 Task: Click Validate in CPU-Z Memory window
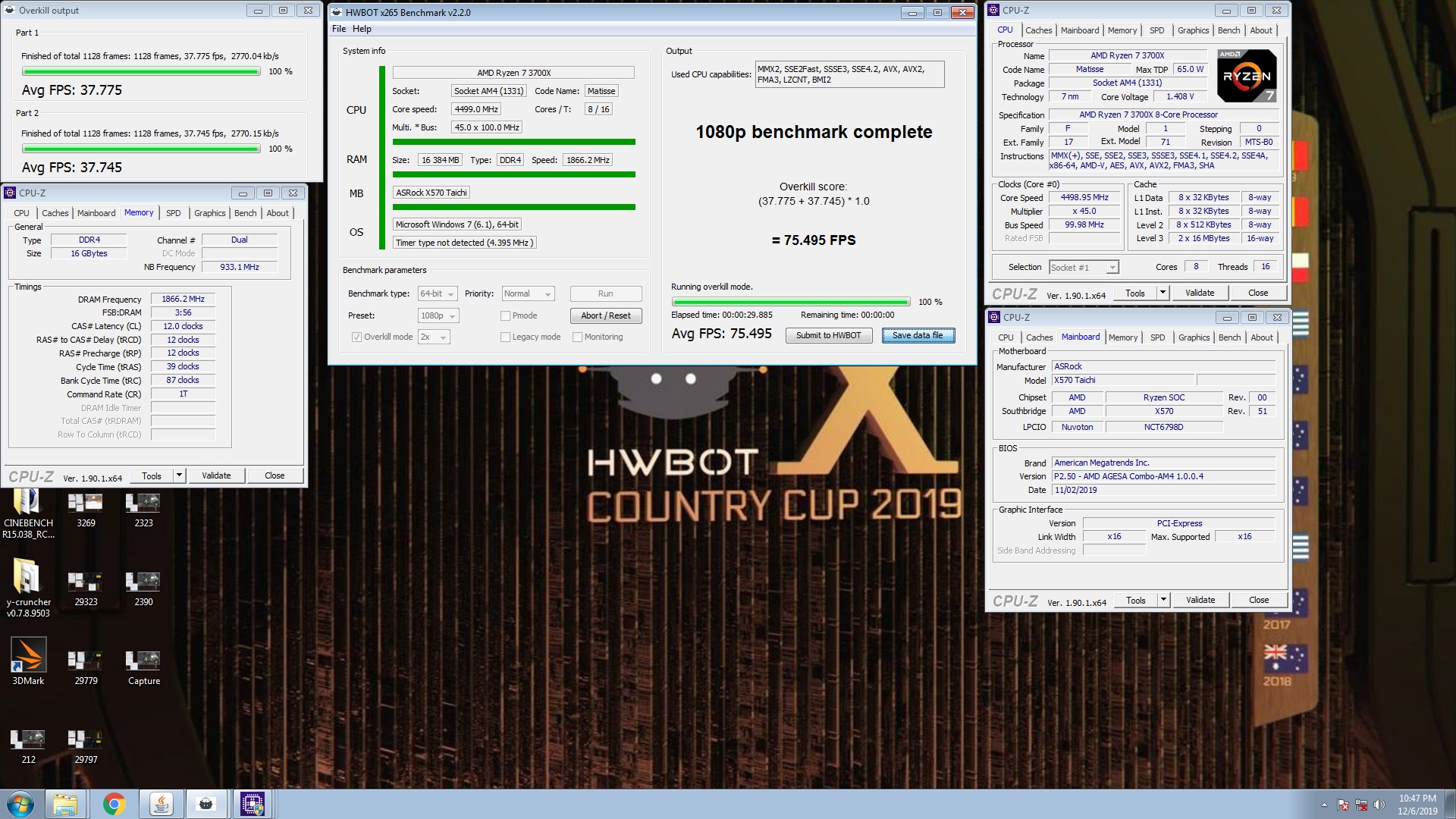pos(216,475)
